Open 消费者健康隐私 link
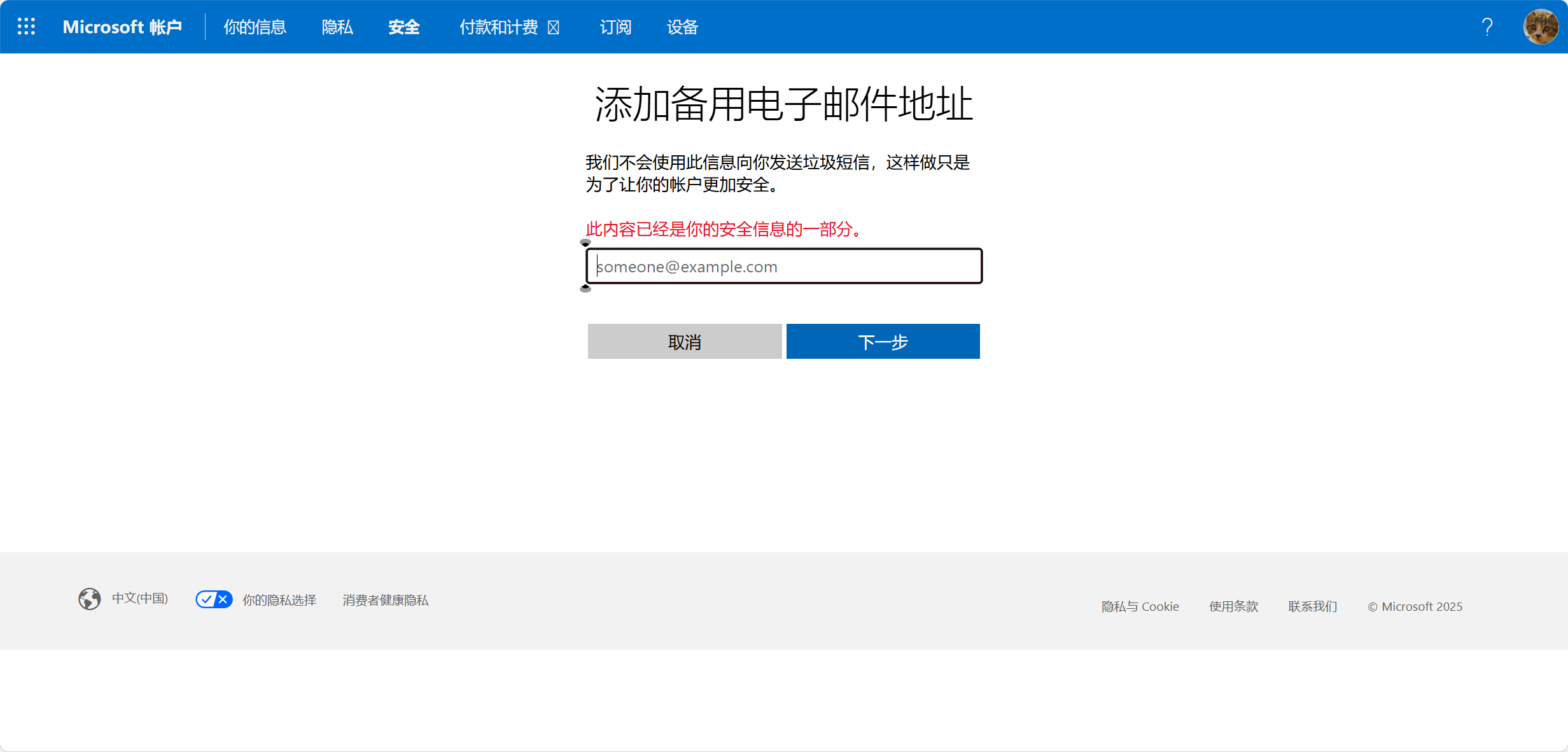This screenshot has width=1568, height=752. tap(386, 600)
